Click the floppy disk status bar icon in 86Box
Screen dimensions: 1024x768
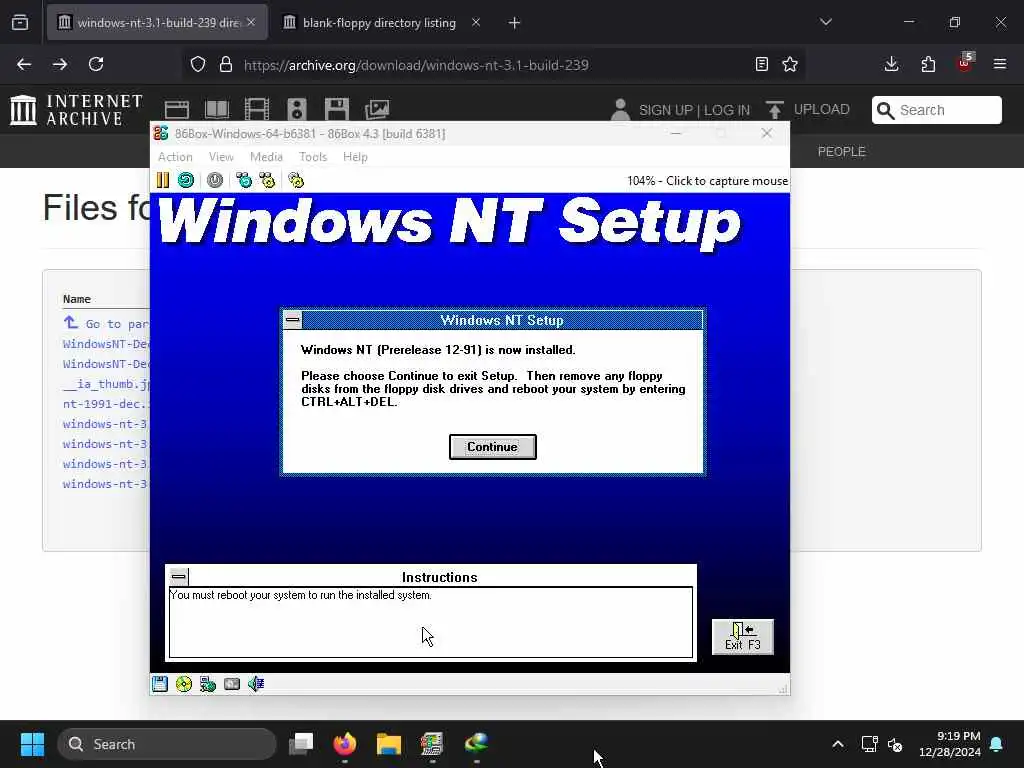coord(160,684)
